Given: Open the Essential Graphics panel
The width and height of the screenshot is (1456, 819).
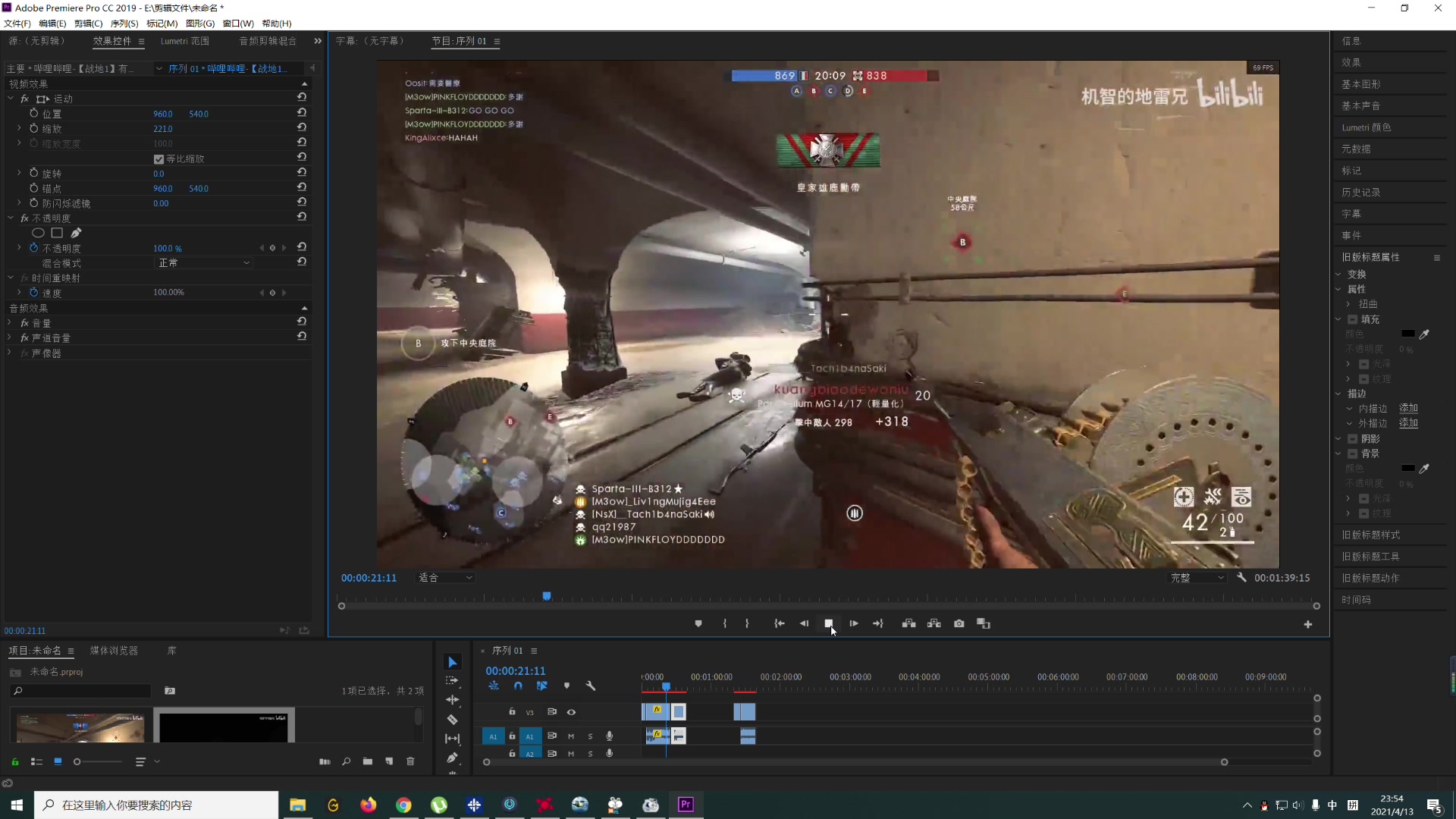Looking at the screenshot, I should click(1361, 84).
